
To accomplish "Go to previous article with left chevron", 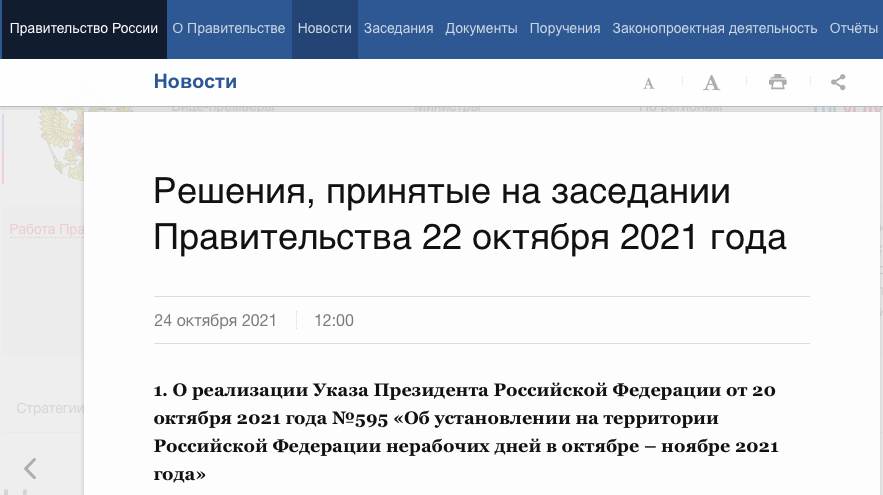I will (x=30, y=468).
